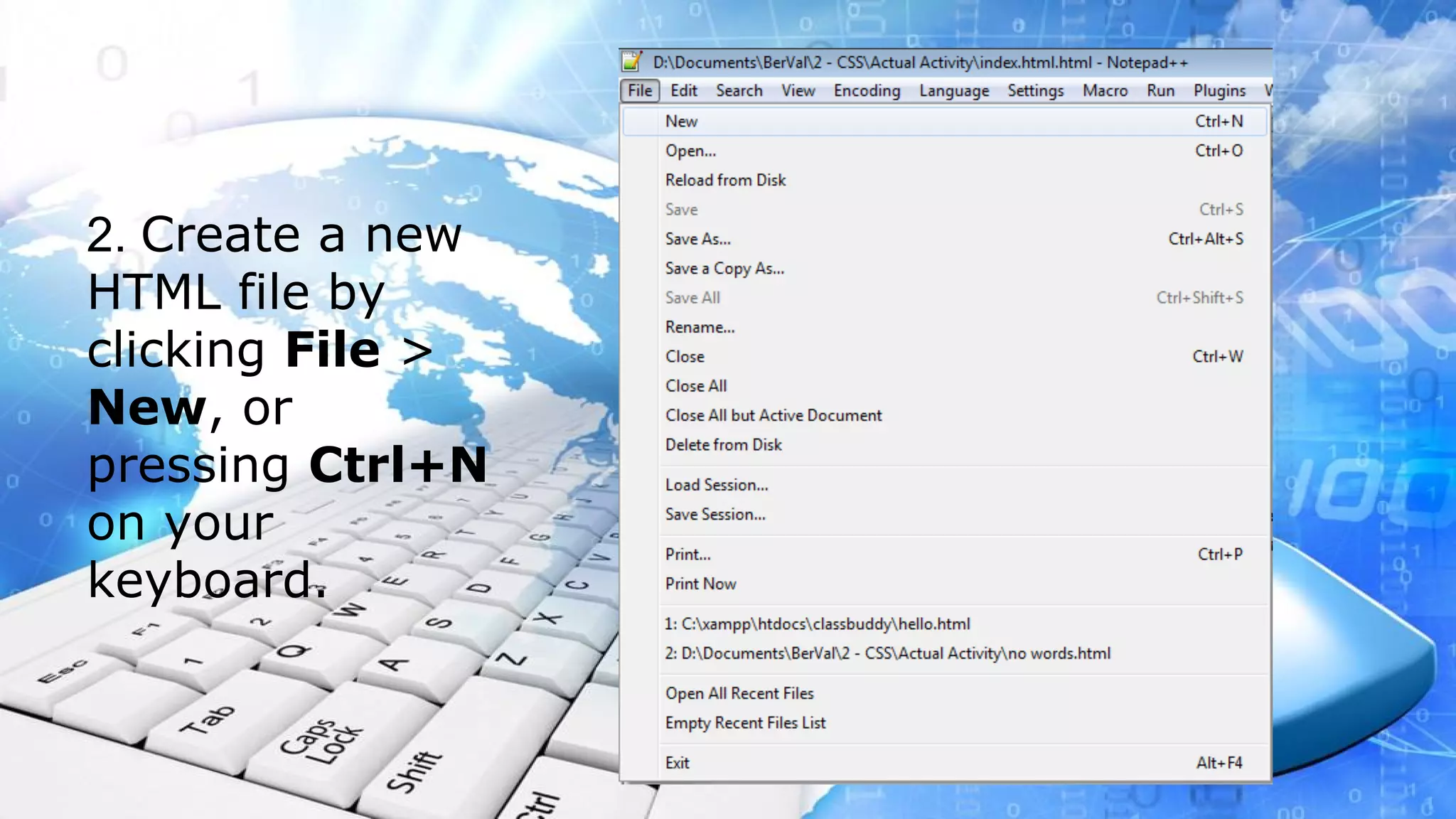Exit Notepad++ via Exit entry
Screen dimensions: 1456x819
tap(677, 764)
